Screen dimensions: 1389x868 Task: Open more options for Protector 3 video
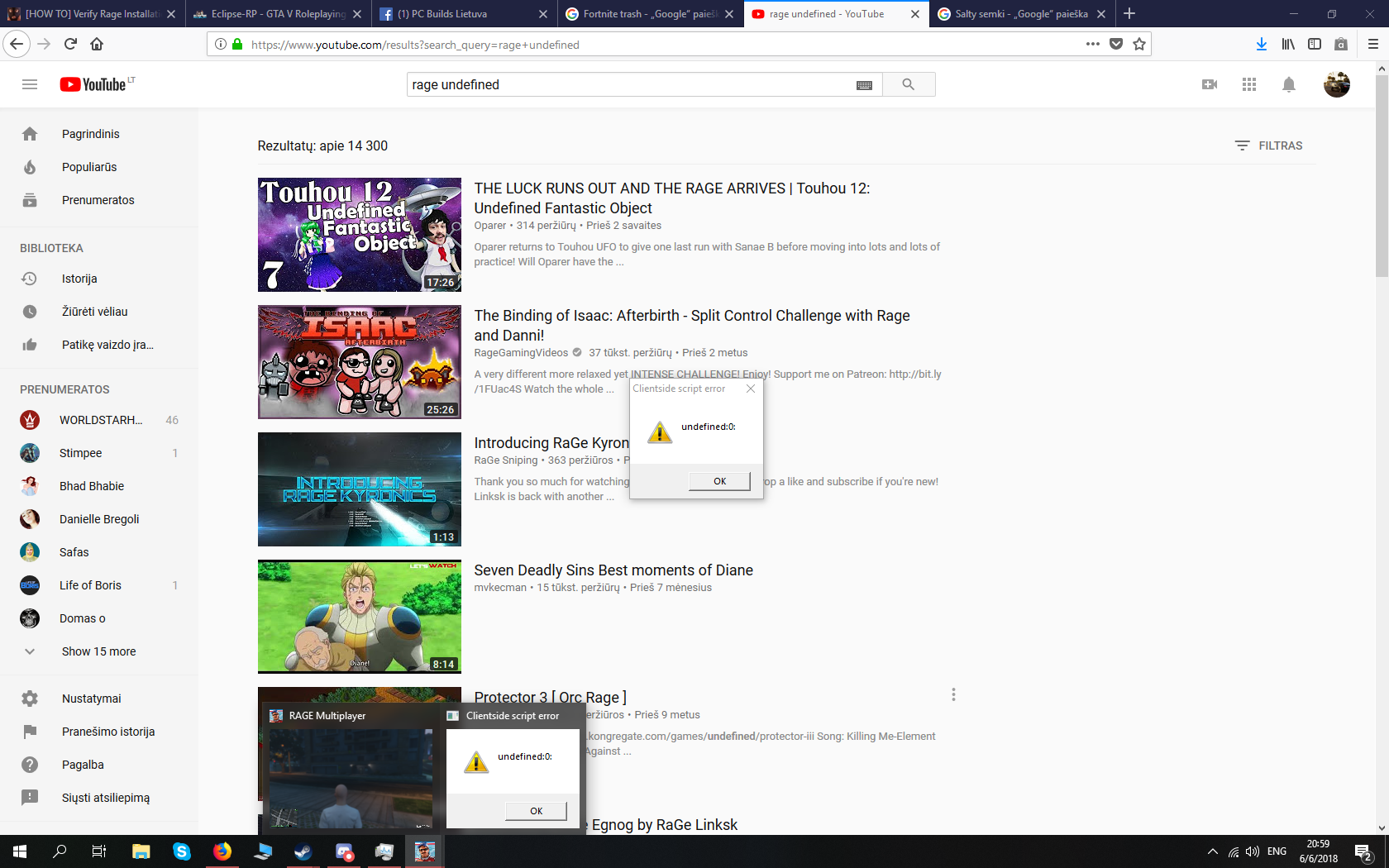pos(953,694)
